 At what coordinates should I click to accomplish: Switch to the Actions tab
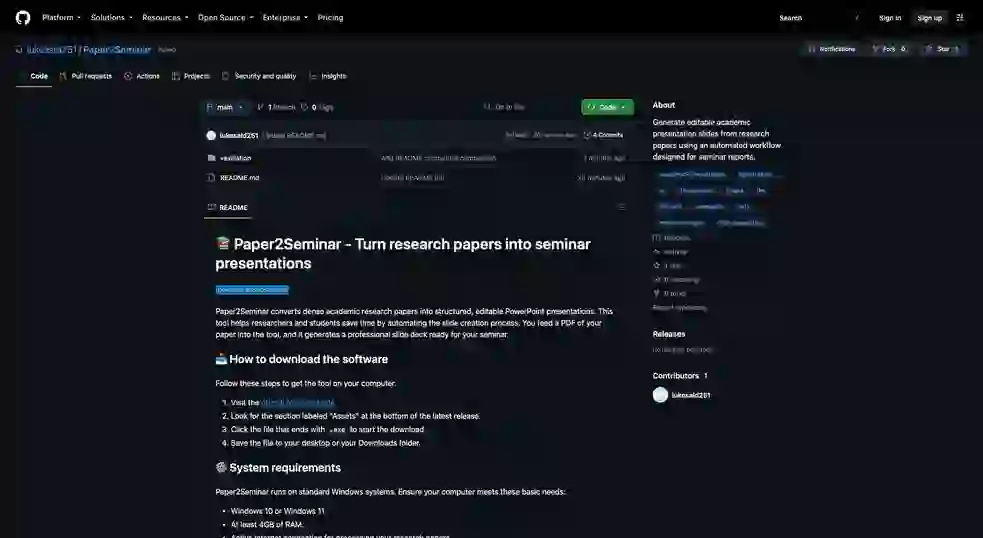click(142, 76)
